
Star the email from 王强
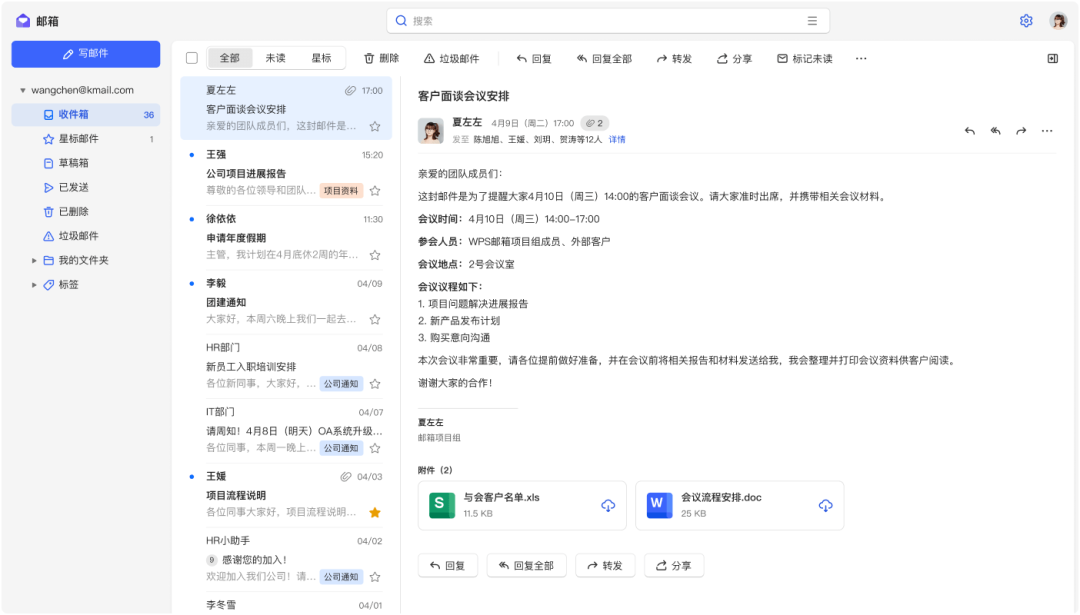click(x=375, y=191)
